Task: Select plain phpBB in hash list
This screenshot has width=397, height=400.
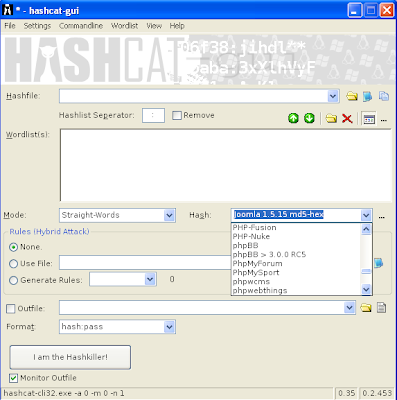Action: [x=296, y=246]
